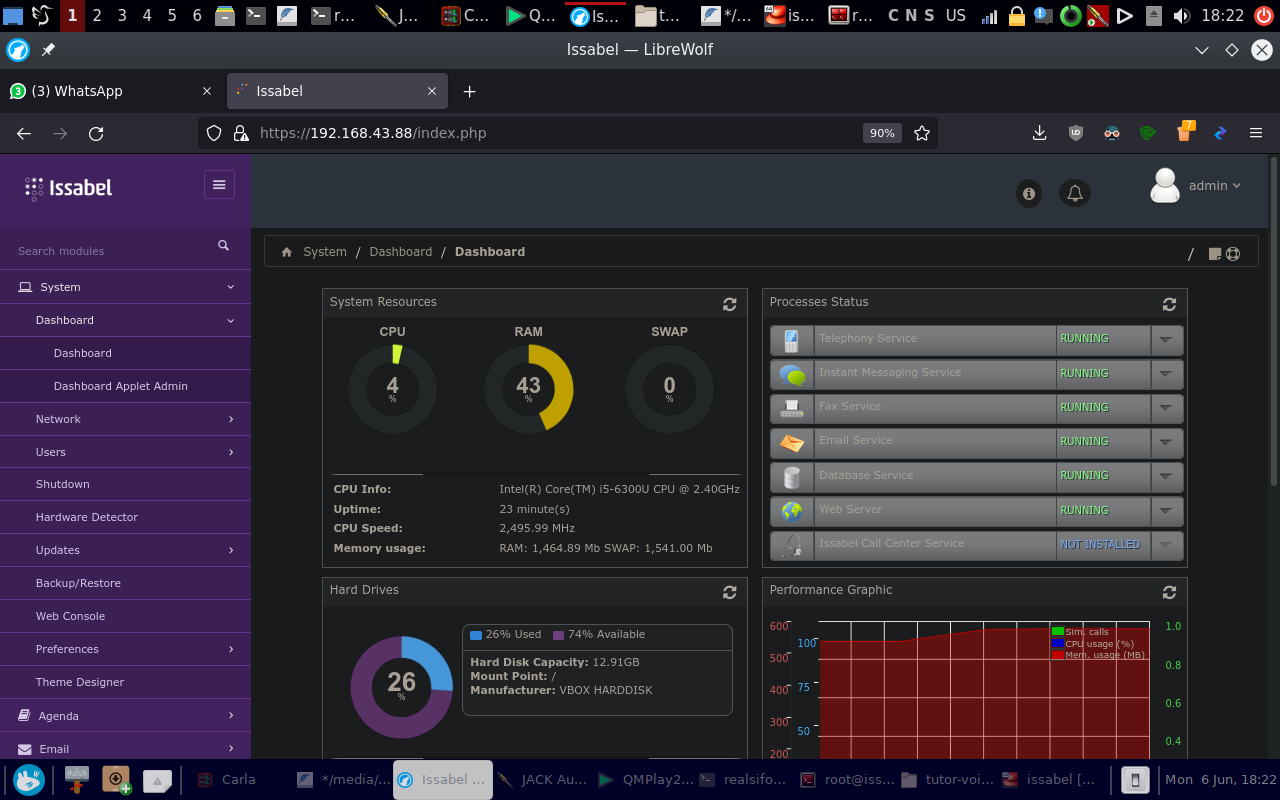Click the Email Service envelope icon
The width and height of the screenshot is (1280, 800).
(792, 442)
